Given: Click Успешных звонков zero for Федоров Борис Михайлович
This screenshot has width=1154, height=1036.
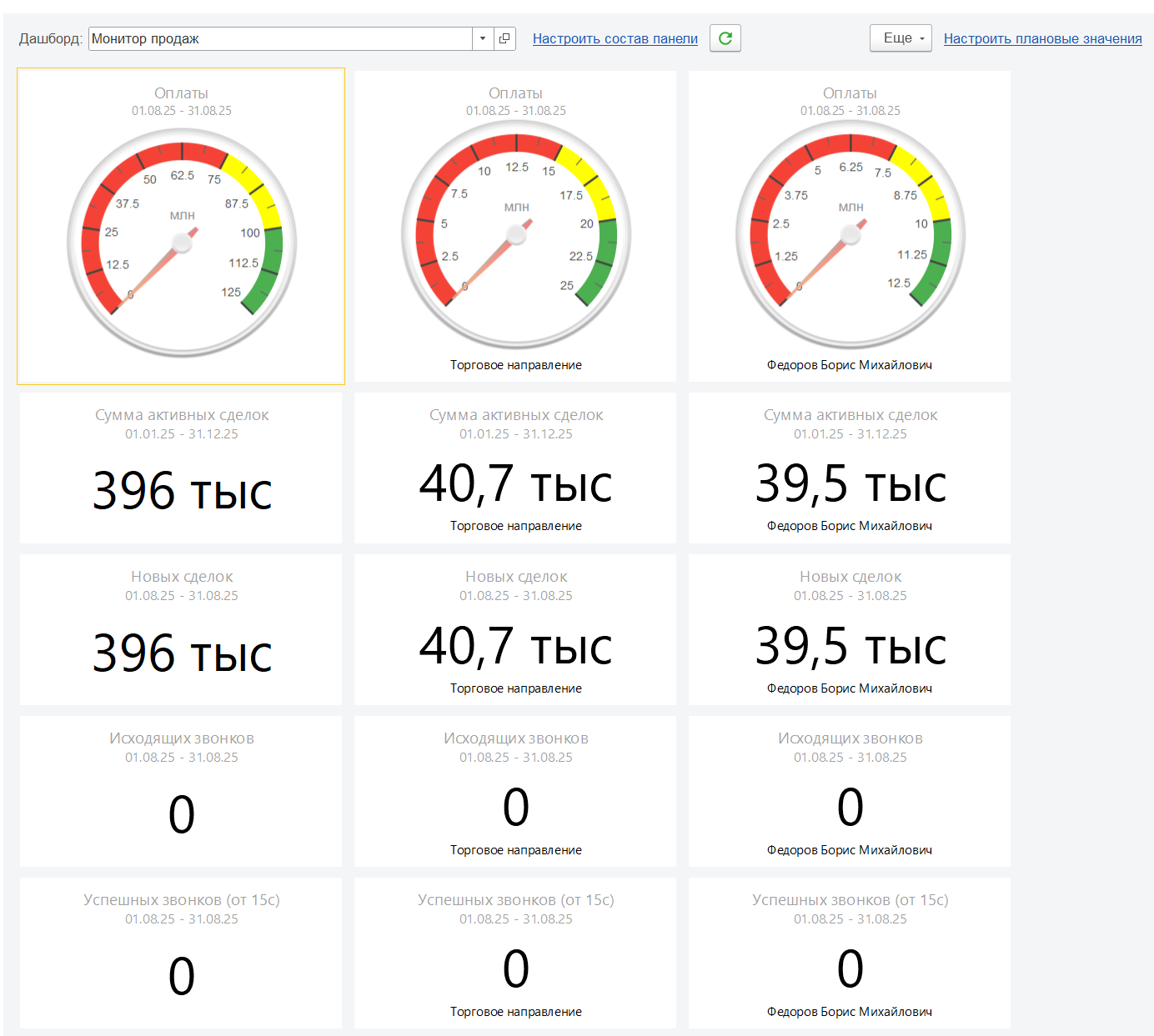Looking at the screenshot, I should click(850, 968).
